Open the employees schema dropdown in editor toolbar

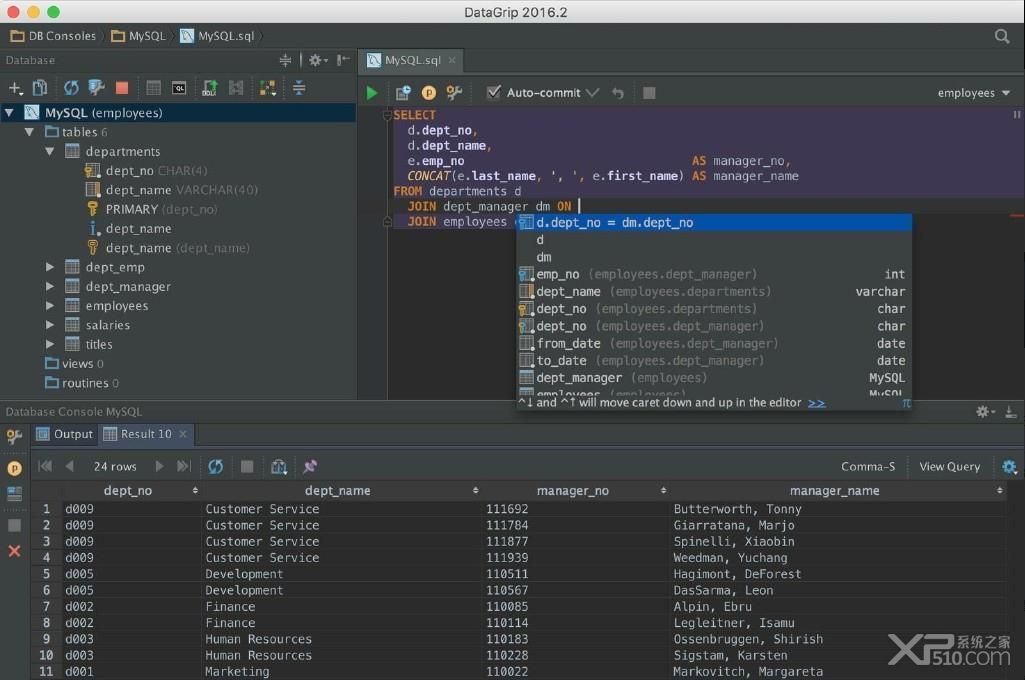(x=973, y=93)
